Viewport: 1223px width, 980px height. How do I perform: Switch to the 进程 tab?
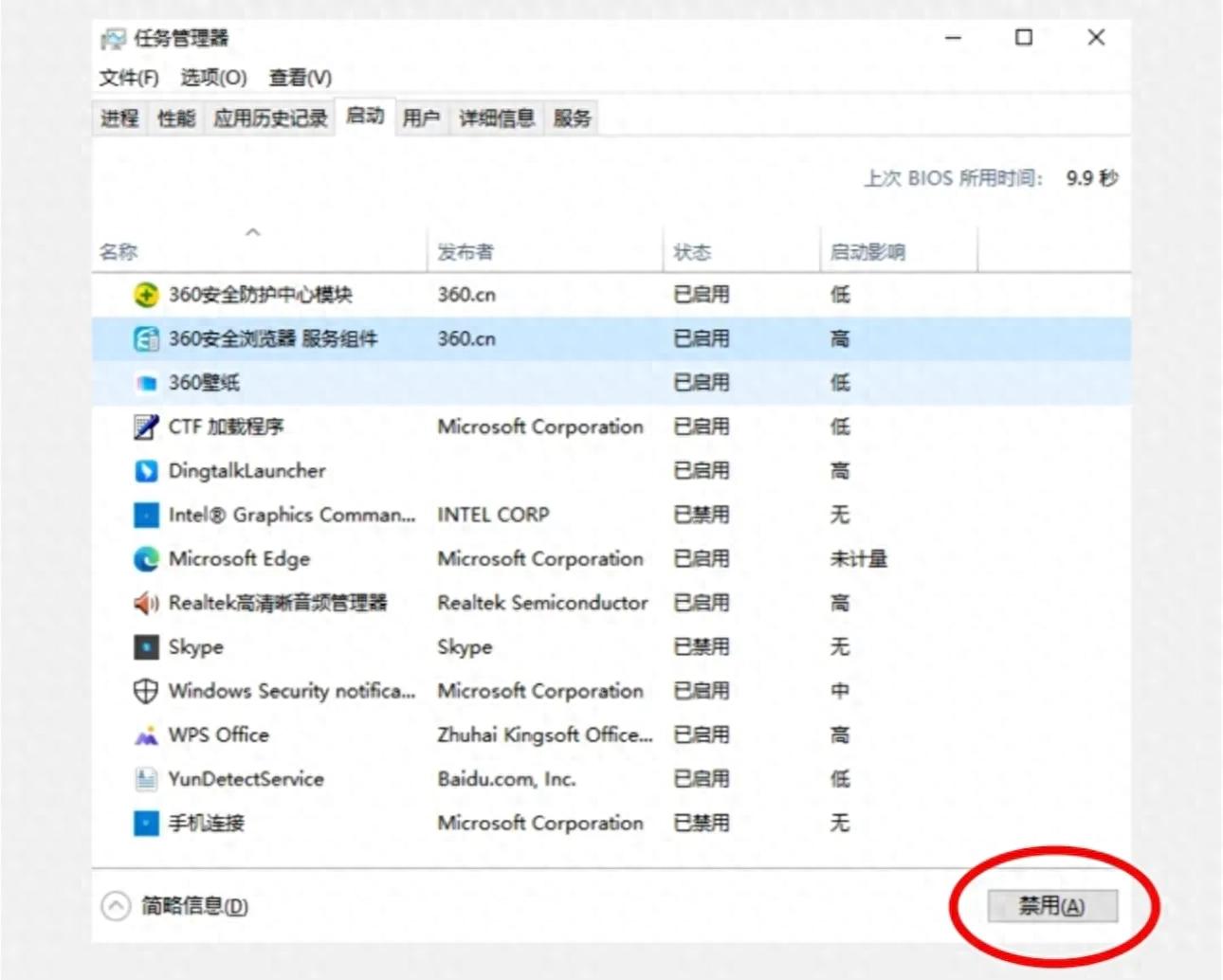click(119, 118)
